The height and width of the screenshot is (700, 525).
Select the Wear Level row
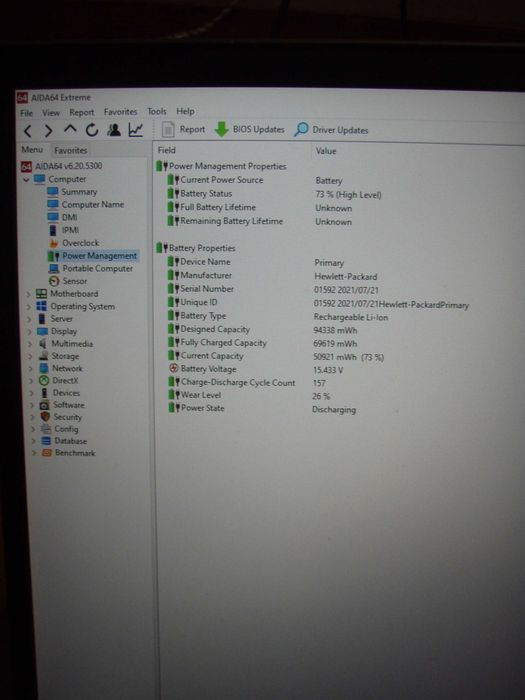(x=249, y=396)
